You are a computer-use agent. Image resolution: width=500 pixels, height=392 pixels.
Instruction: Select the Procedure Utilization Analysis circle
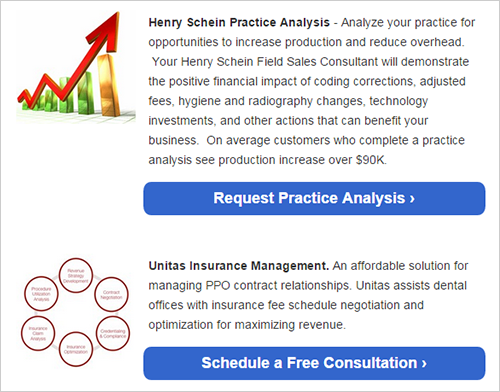[41, 294]
